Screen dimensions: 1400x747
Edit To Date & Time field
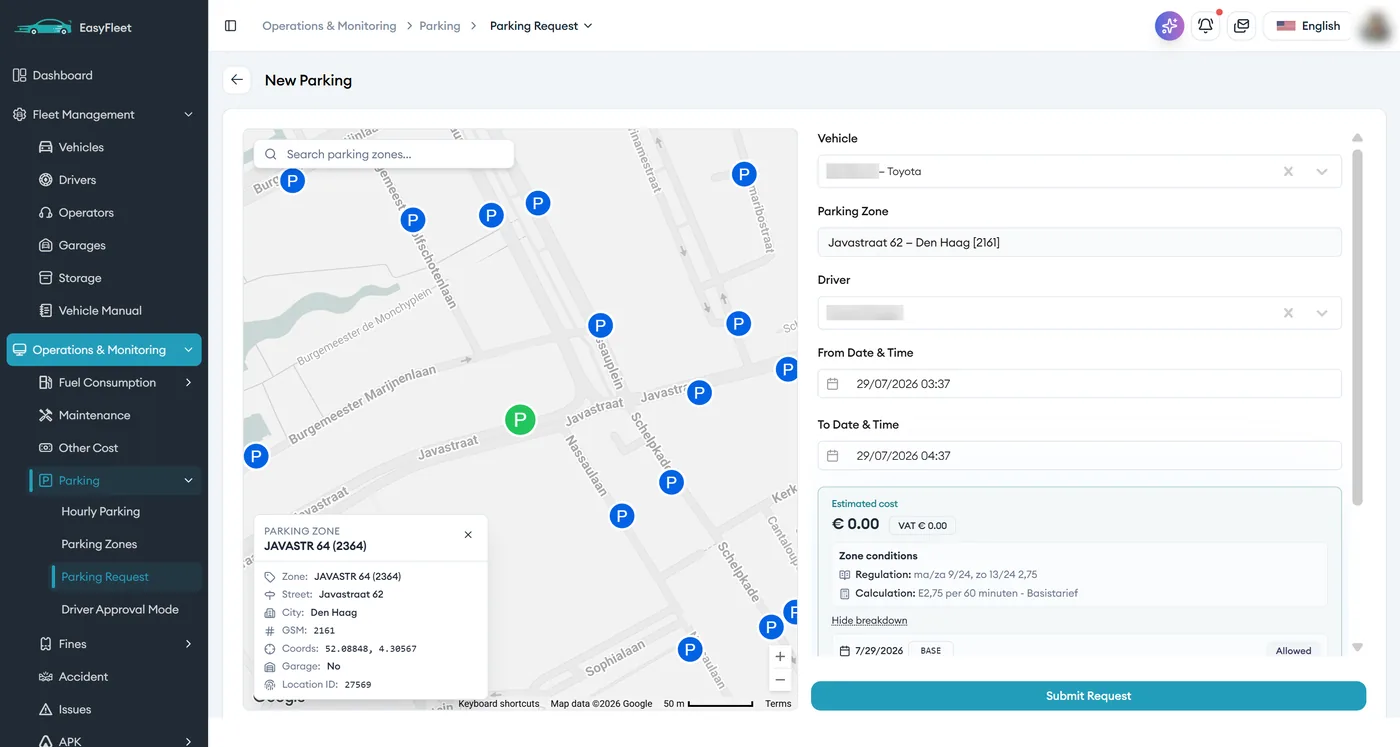tap(1079, 456)
